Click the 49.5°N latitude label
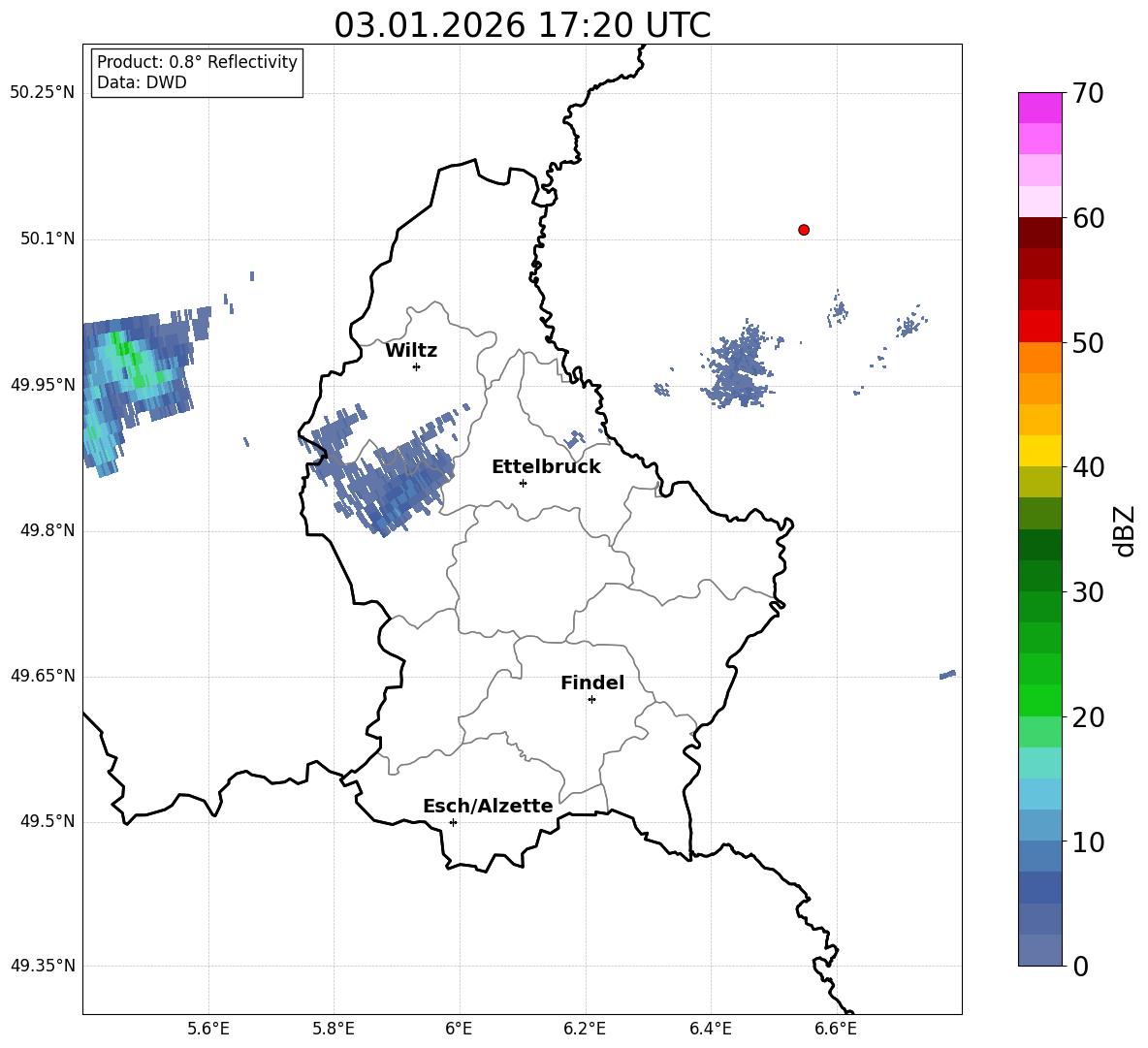 47,821
